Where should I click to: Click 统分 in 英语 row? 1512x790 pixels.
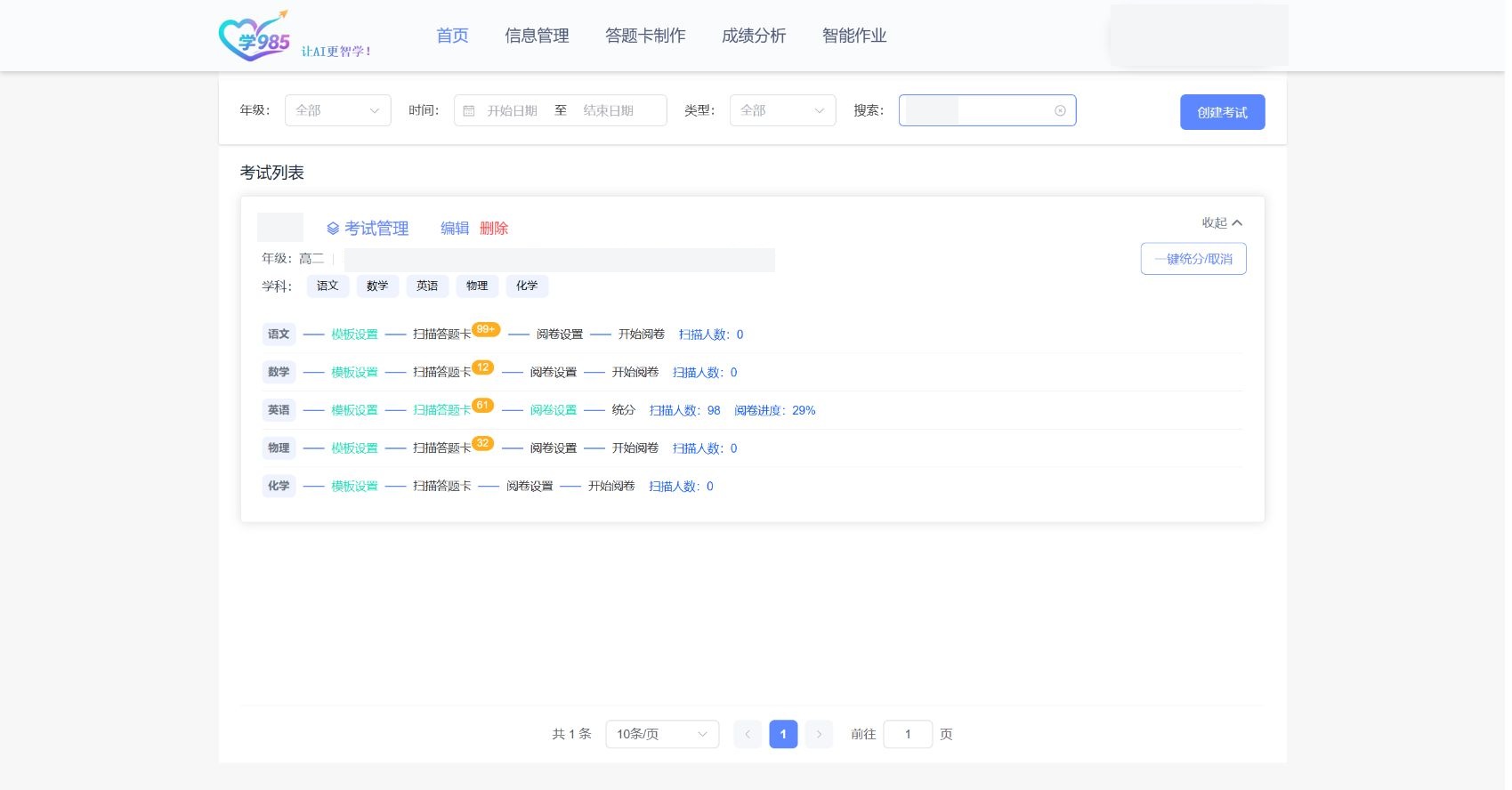click(624, 410)
